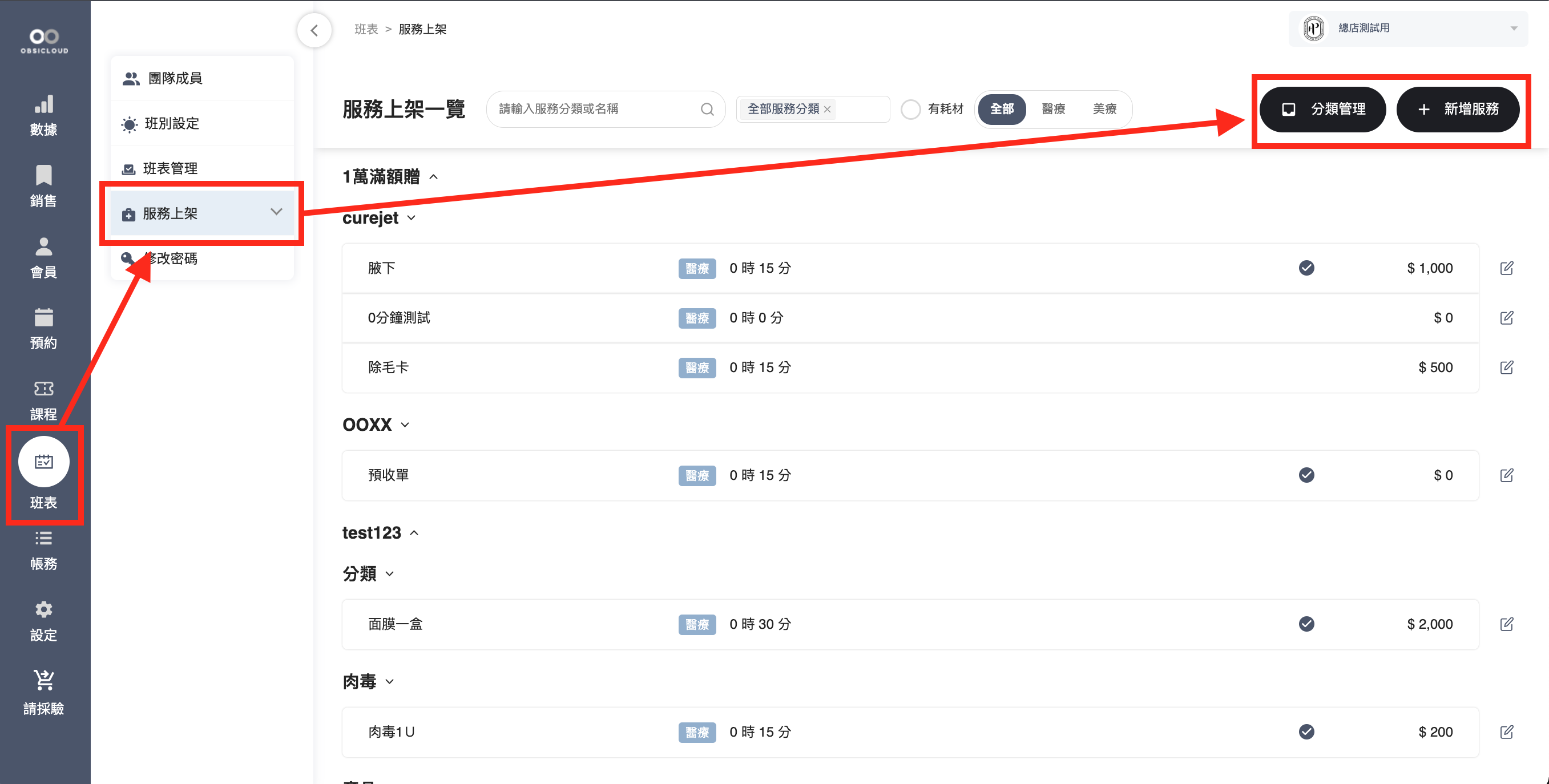Click edit icon for 腋下 service row
1549x784 pixels.
pyautogui.click(x=1506, y=268)
